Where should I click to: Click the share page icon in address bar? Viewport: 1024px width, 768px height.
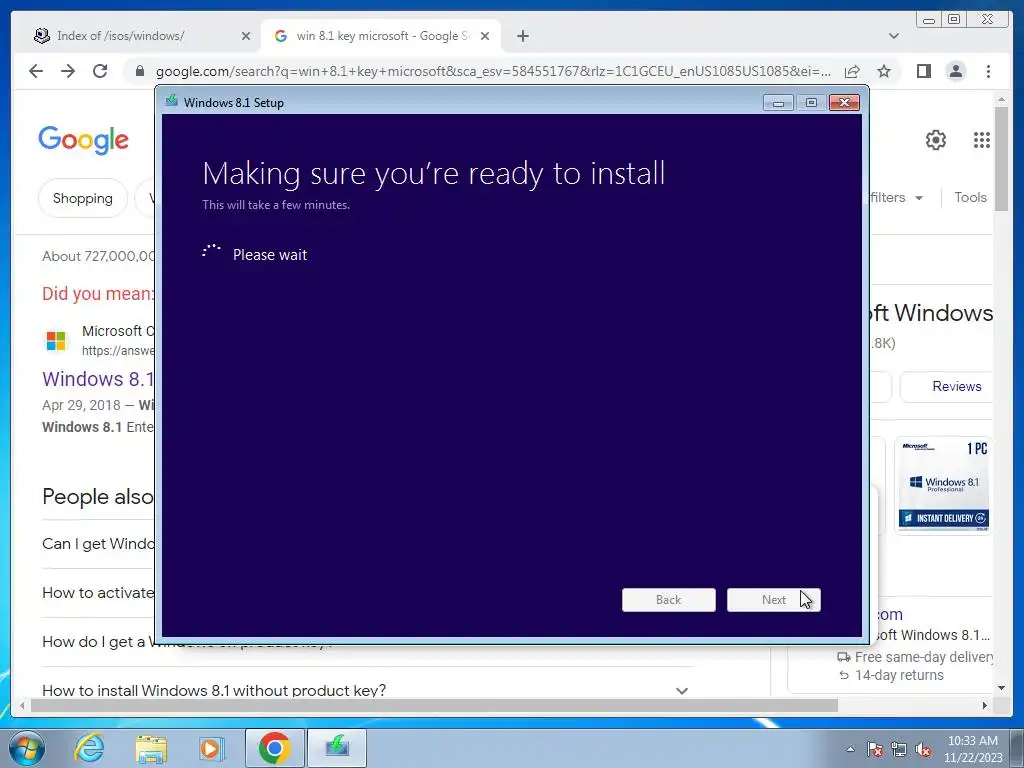(x=852, y=71)
